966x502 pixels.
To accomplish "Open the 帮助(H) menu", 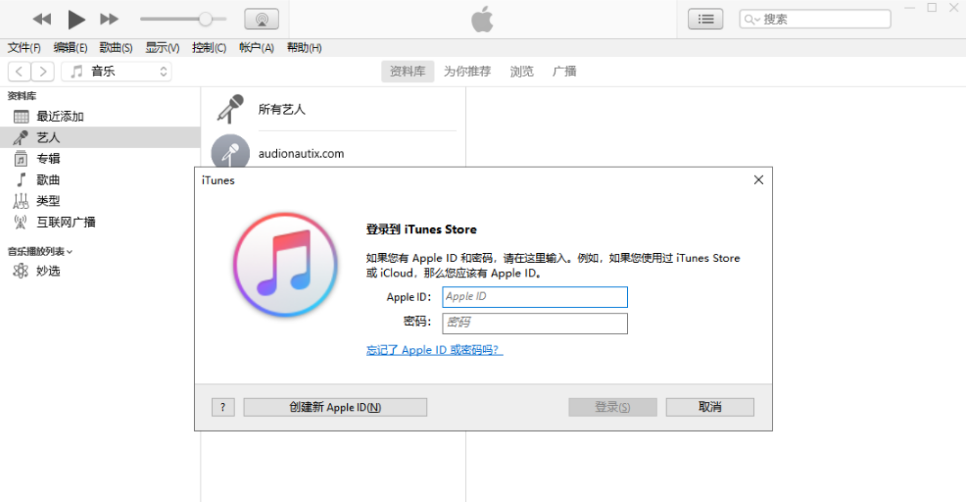I will click(x=304, y=47).
